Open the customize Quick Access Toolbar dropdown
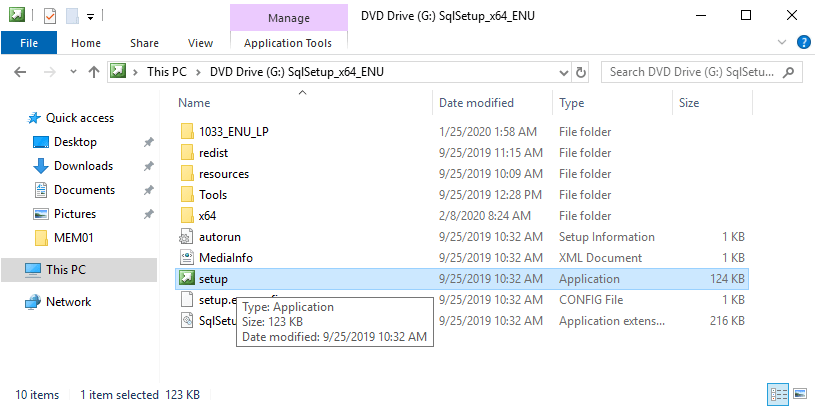This screenshot has height=407, width=816. point(90,17)
